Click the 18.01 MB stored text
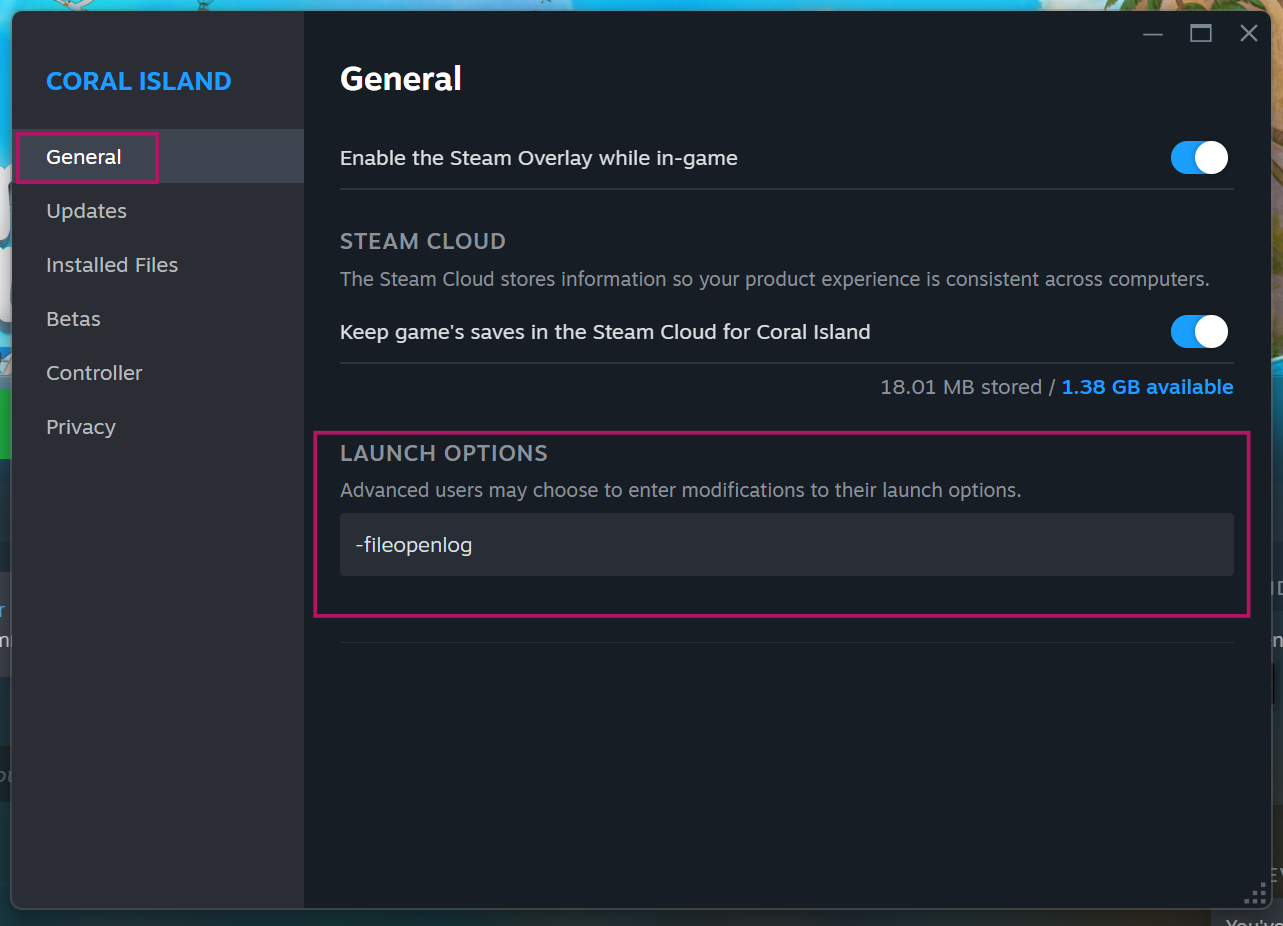 click(x=961, y=387)
